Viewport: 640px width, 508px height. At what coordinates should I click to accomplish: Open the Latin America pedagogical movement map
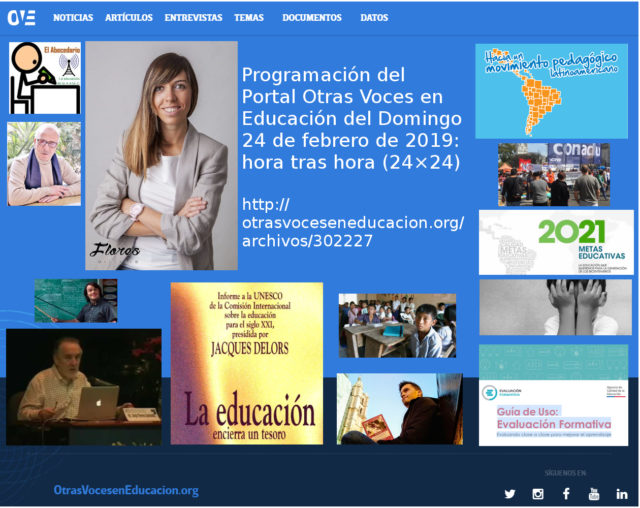pos(551,91)
